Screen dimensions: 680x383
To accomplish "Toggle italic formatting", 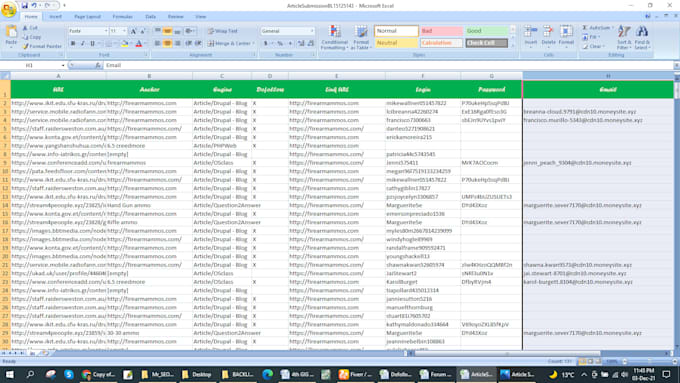I will pos(82,43).
